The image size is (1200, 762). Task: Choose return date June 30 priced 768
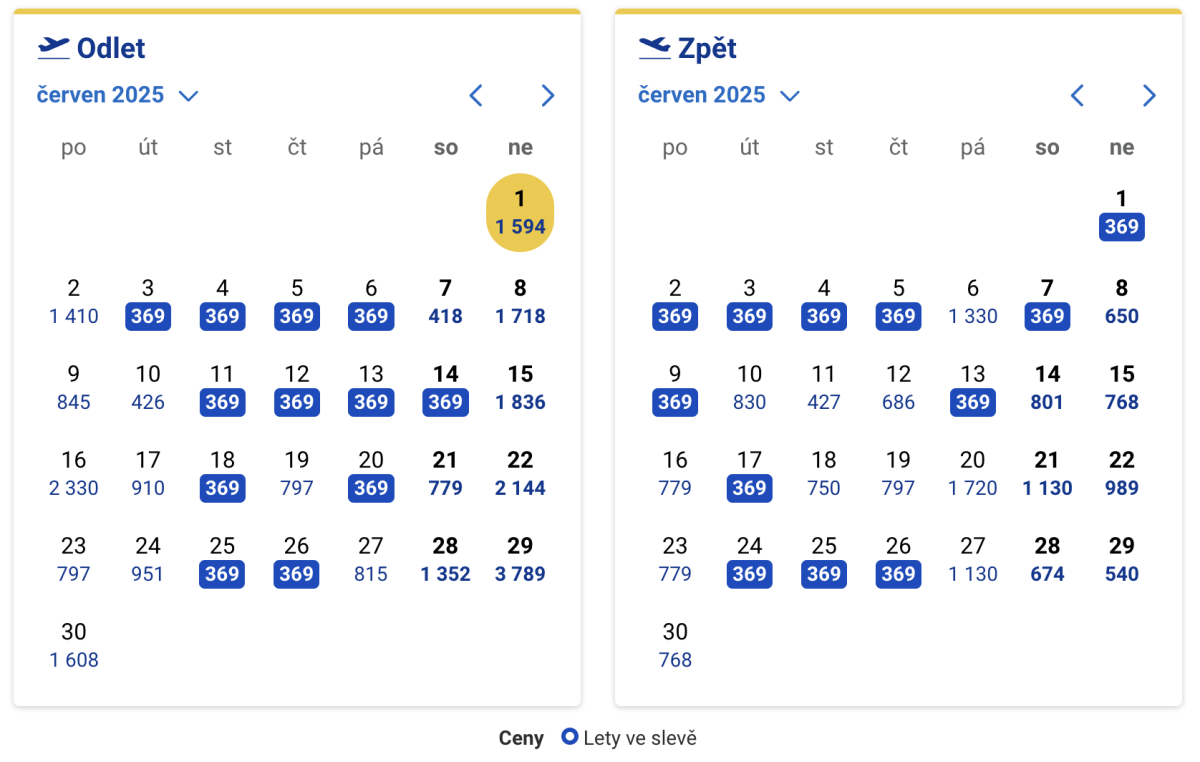pos(675,646)
